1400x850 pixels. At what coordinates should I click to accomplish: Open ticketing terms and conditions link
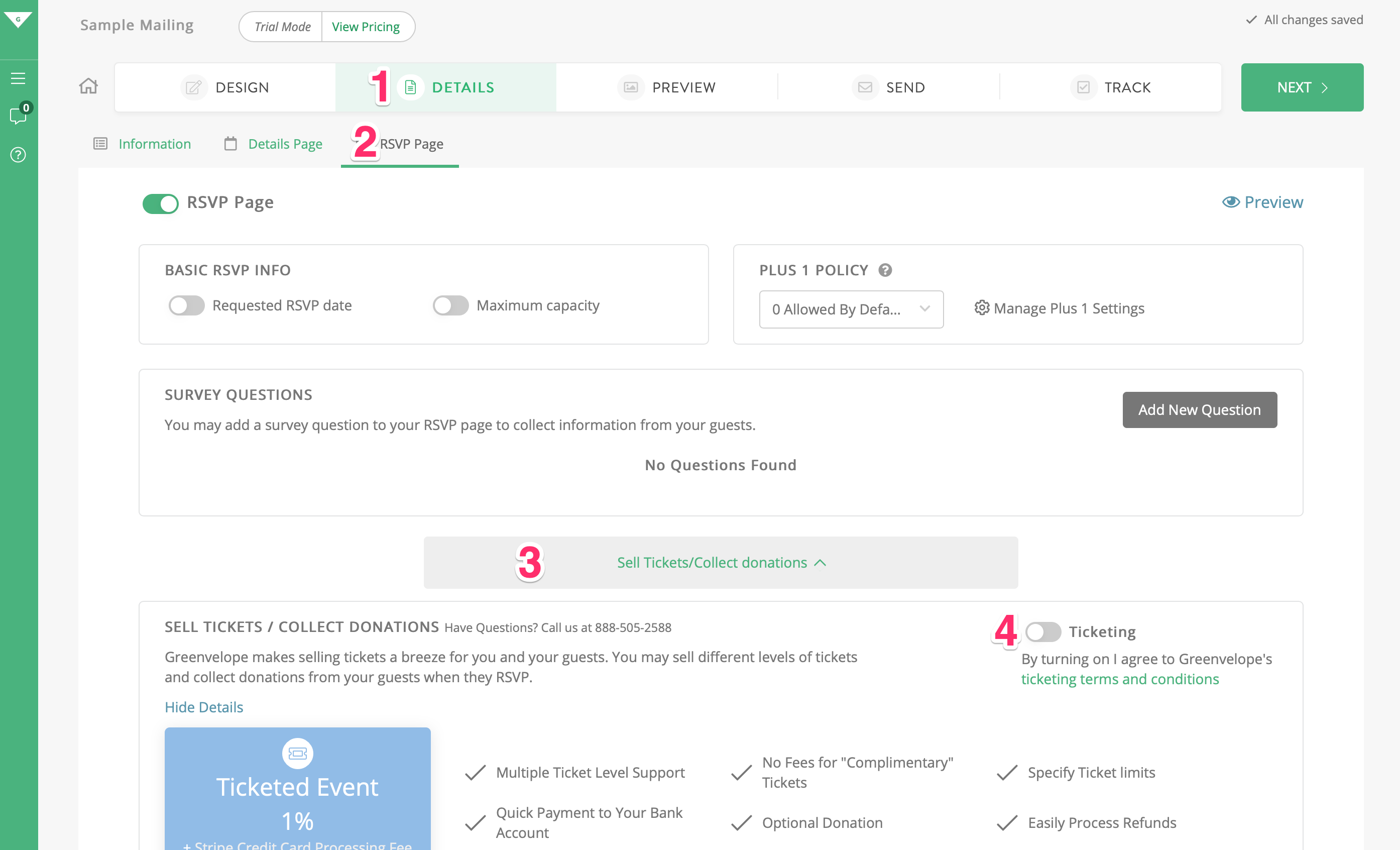coord(1120,679)
